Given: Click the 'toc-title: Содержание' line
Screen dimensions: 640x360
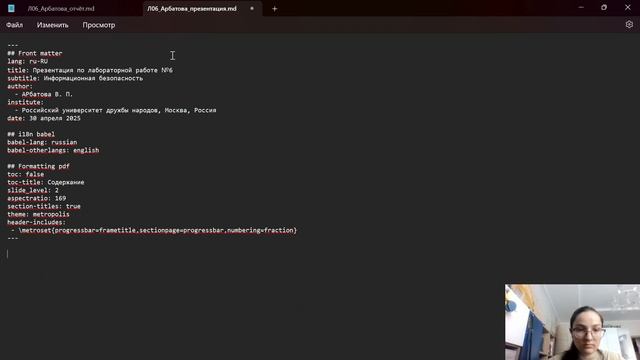Looking at the screenshot, I should (46, 182).
